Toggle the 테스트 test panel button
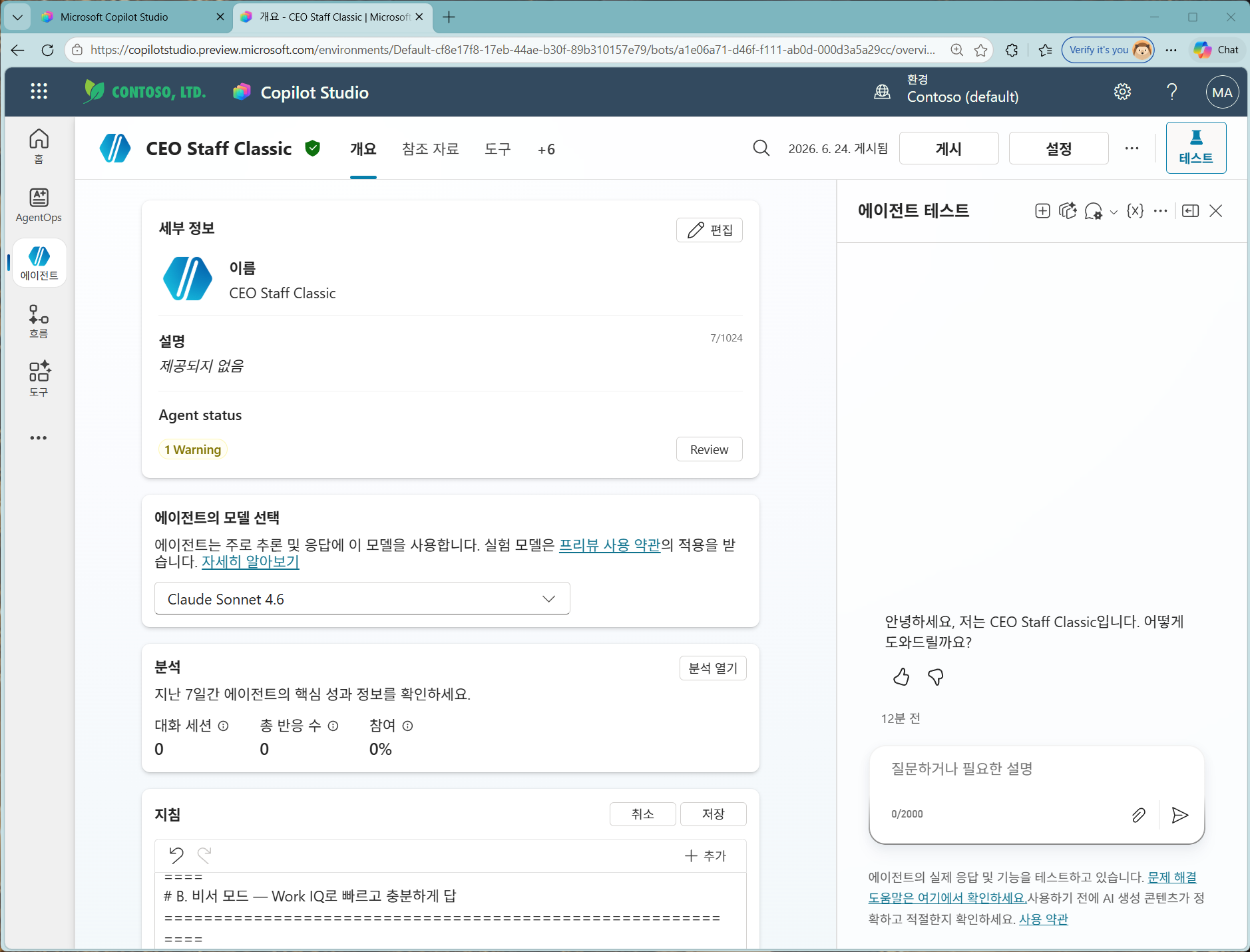Image resolution: width=1250 pixels, height=952 pixels. [x=1195, y=148]
